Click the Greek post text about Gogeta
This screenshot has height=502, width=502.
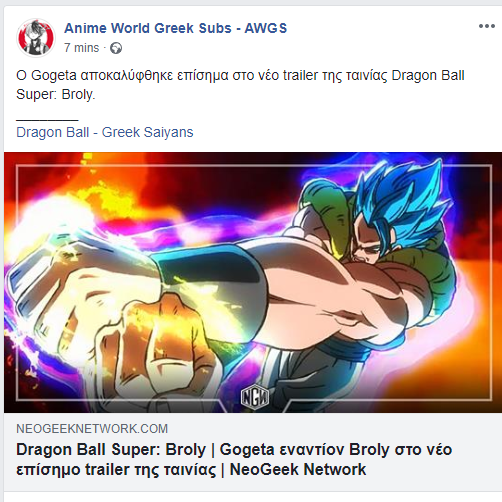click(x=240, y=85)
